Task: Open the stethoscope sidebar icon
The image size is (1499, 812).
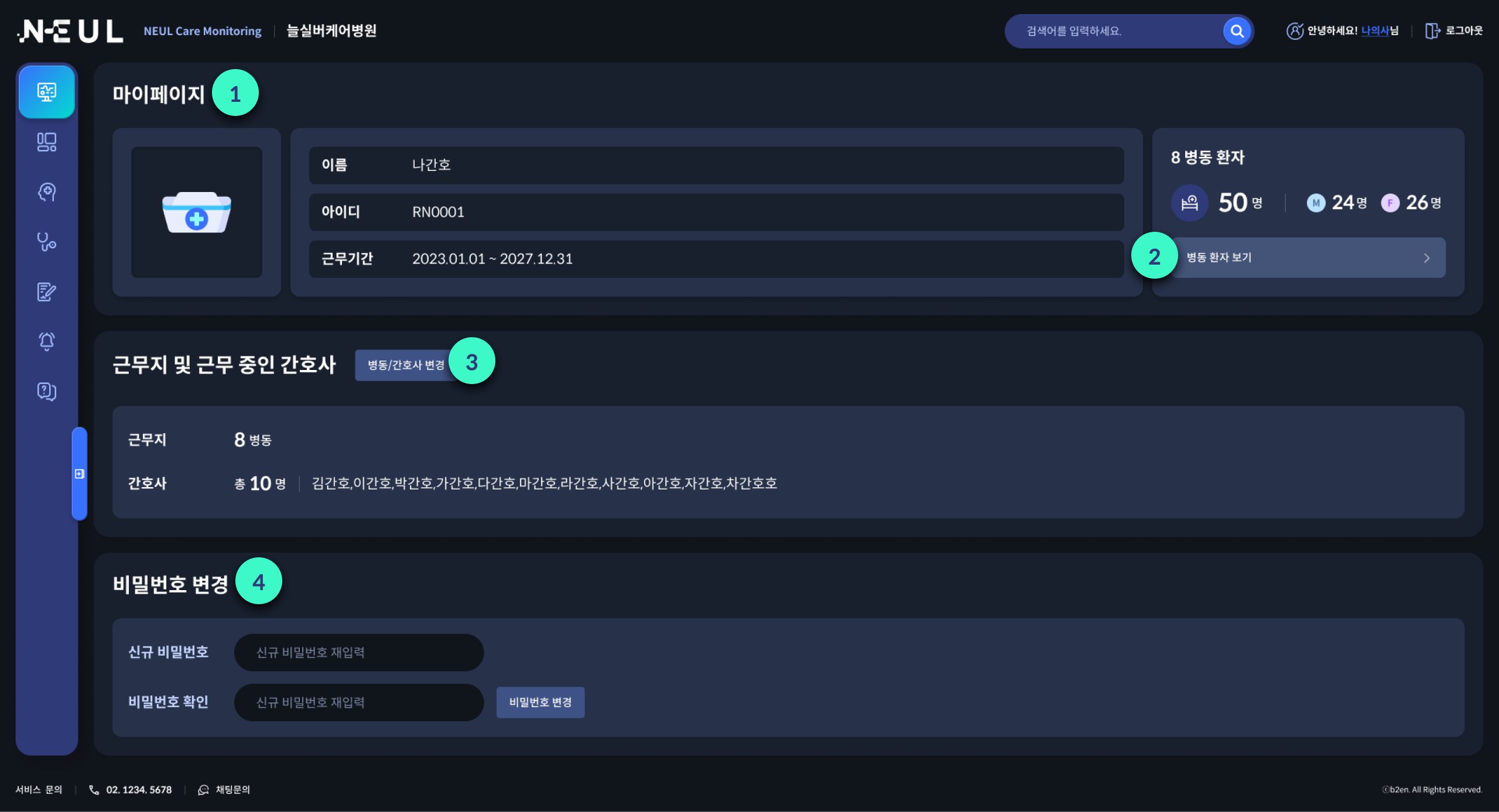Action: click(47, 242)
